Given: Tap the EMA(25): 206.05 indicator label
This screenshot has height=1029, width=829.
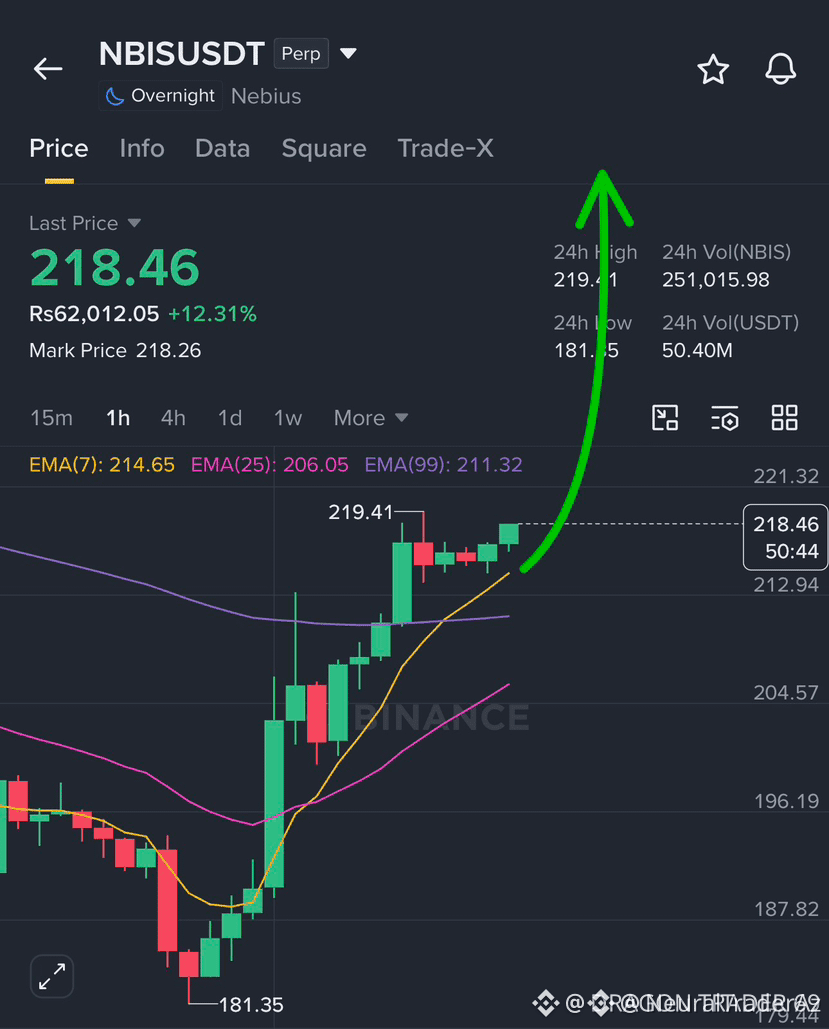Looking at the screenshot, I should tap(269, 465).
